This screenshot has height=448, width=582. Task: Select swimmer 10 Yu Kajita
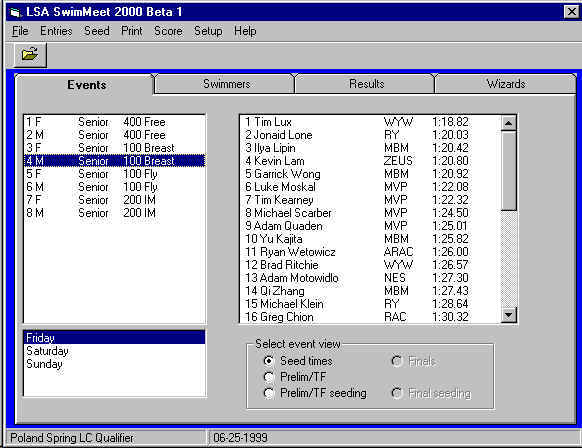(370, 239)
